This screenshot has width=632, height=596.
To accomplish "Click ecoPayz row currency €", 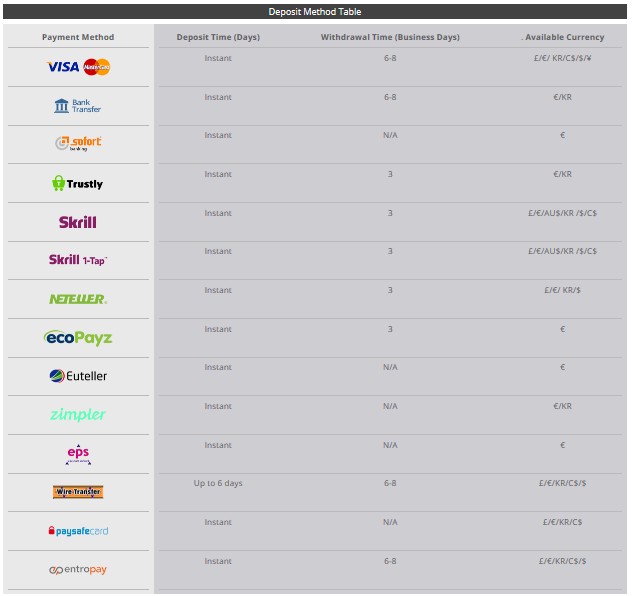I will coord(563,329).
